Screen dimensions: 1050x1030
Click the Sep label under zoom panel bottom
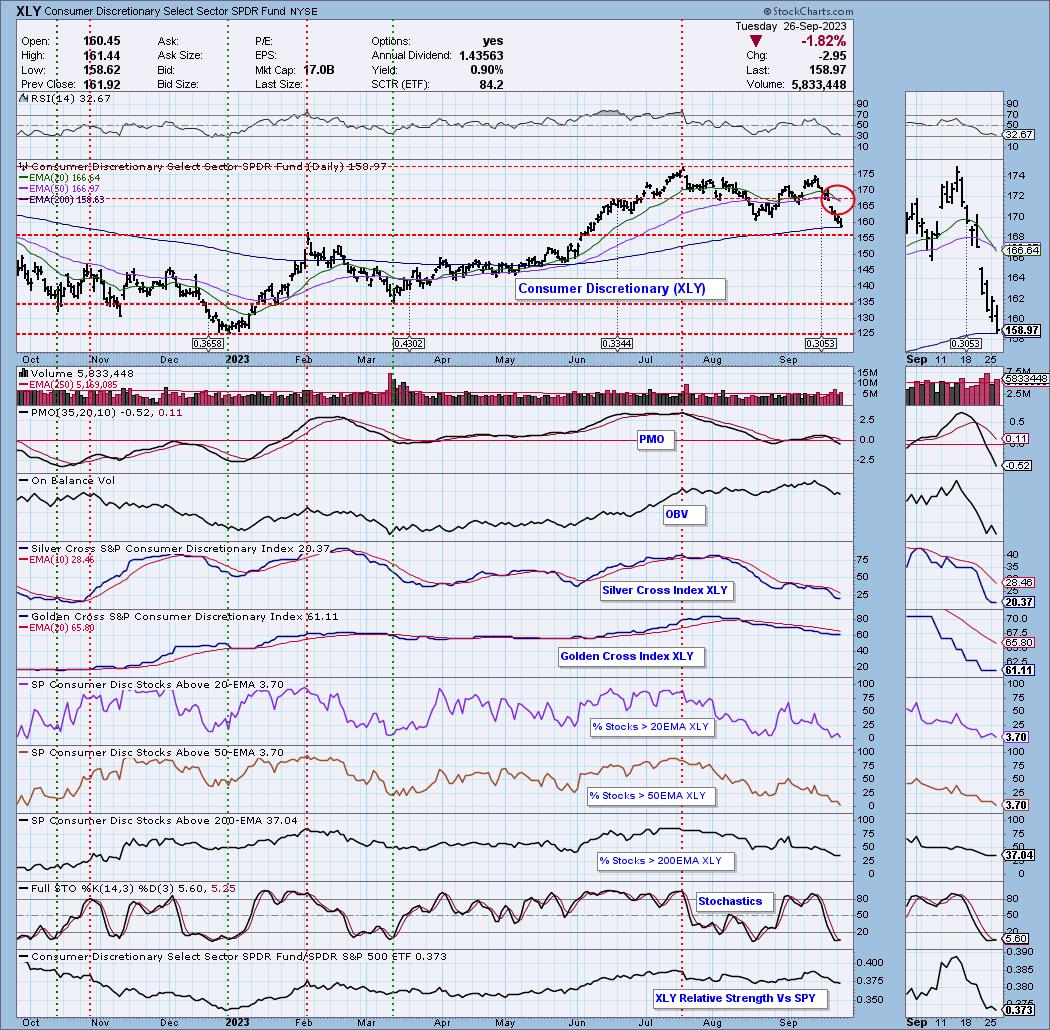pyautogui.click(x=916, y=1022)
